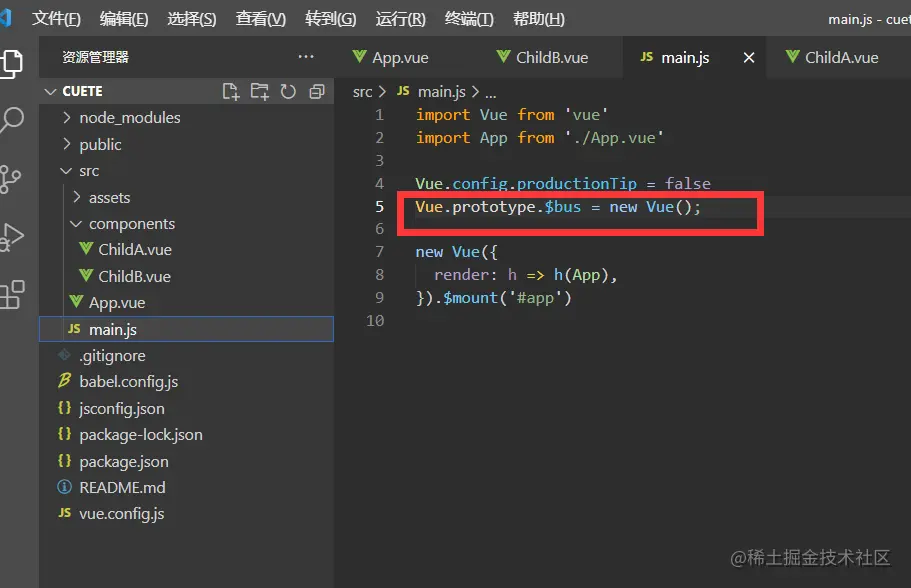Switch to the ChildA.vue editor tab
The height and width of the screenshot is (588, 911).
pyautogui.click(x=841, y=58)
